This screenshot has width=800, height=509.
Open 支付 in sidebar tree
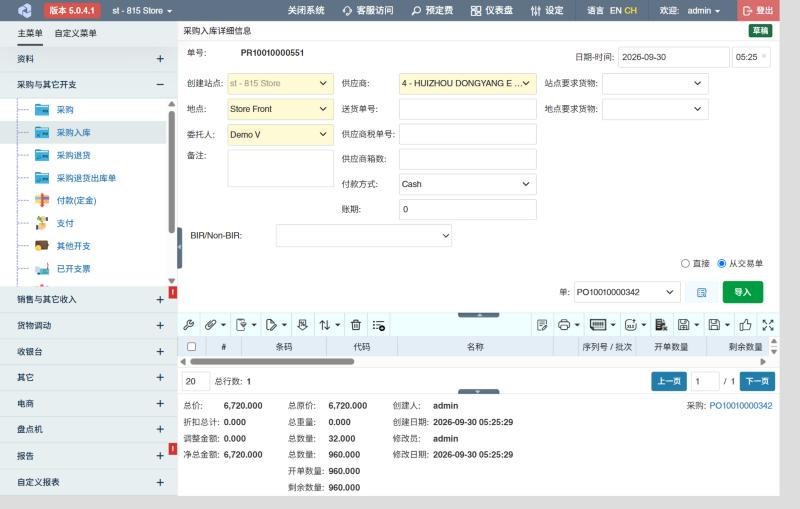point(65,223)
